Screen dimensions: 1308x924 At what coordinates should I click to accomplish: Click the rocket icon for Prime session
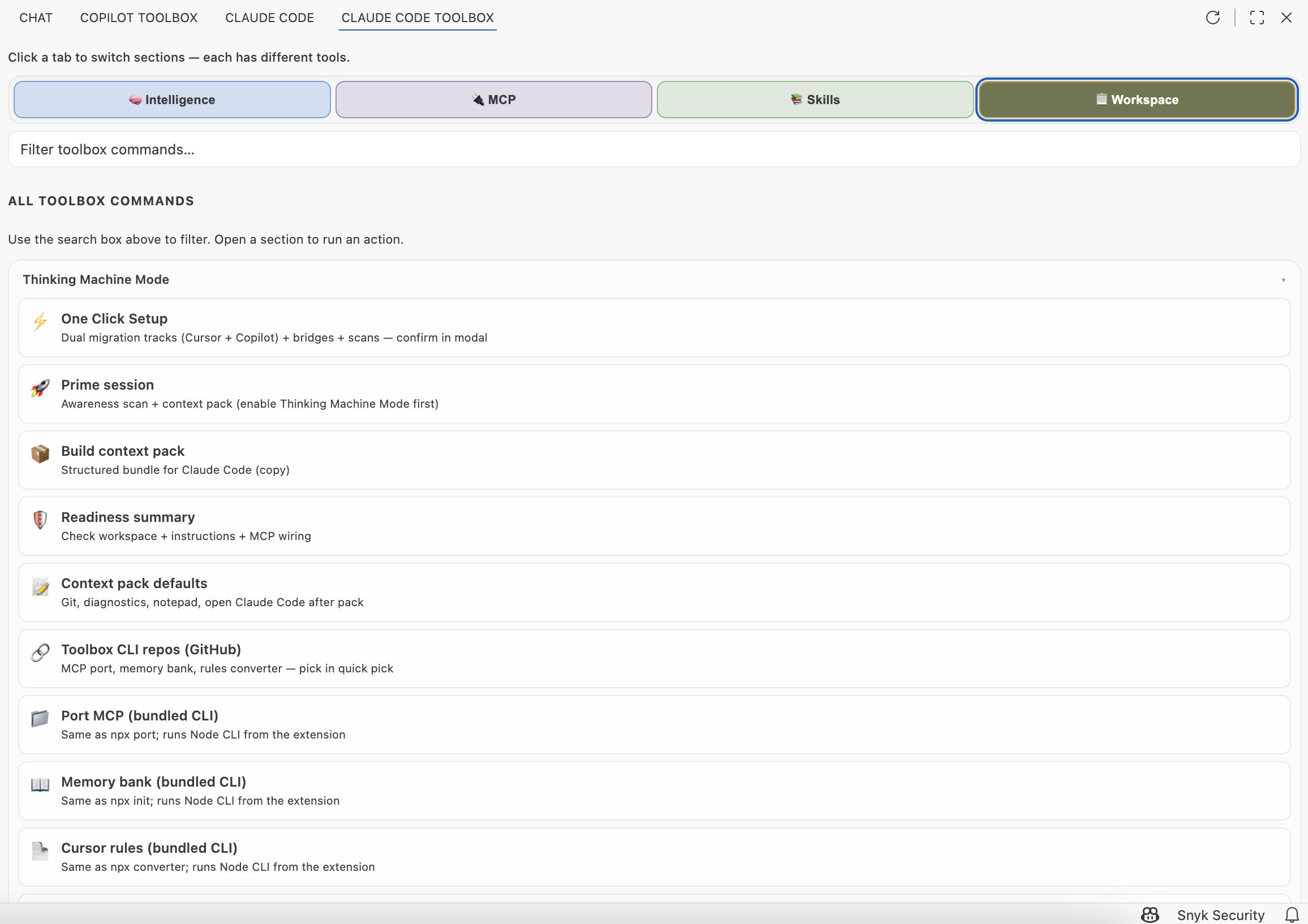[x=40, y=388]
